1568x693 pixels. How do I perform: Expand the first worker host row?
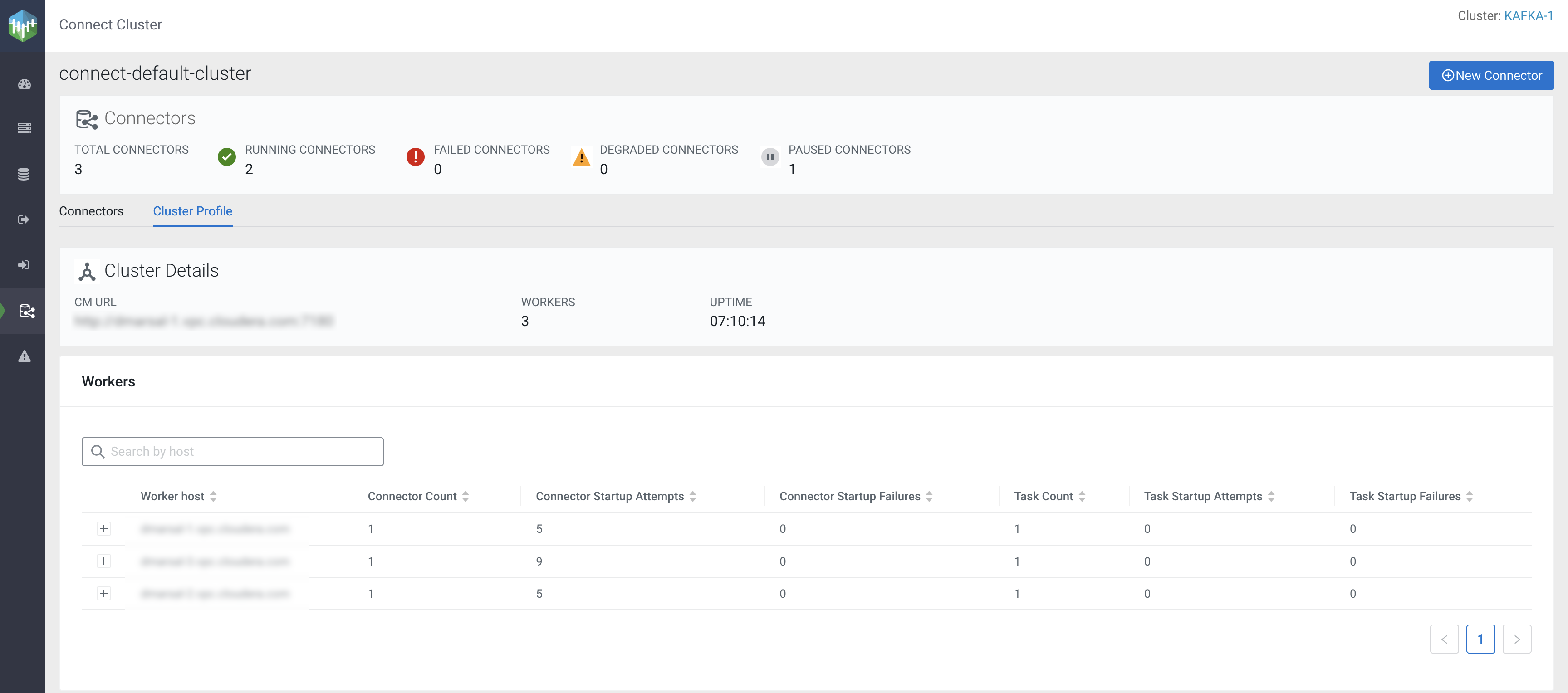coord(104,529)
